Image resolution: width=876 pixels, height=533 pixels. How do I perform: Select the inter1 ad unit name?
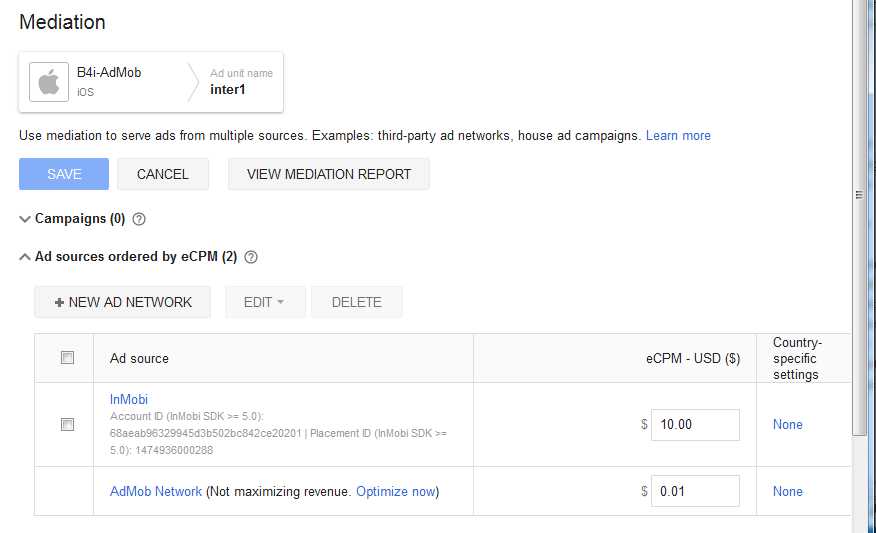tap(227, 89)
